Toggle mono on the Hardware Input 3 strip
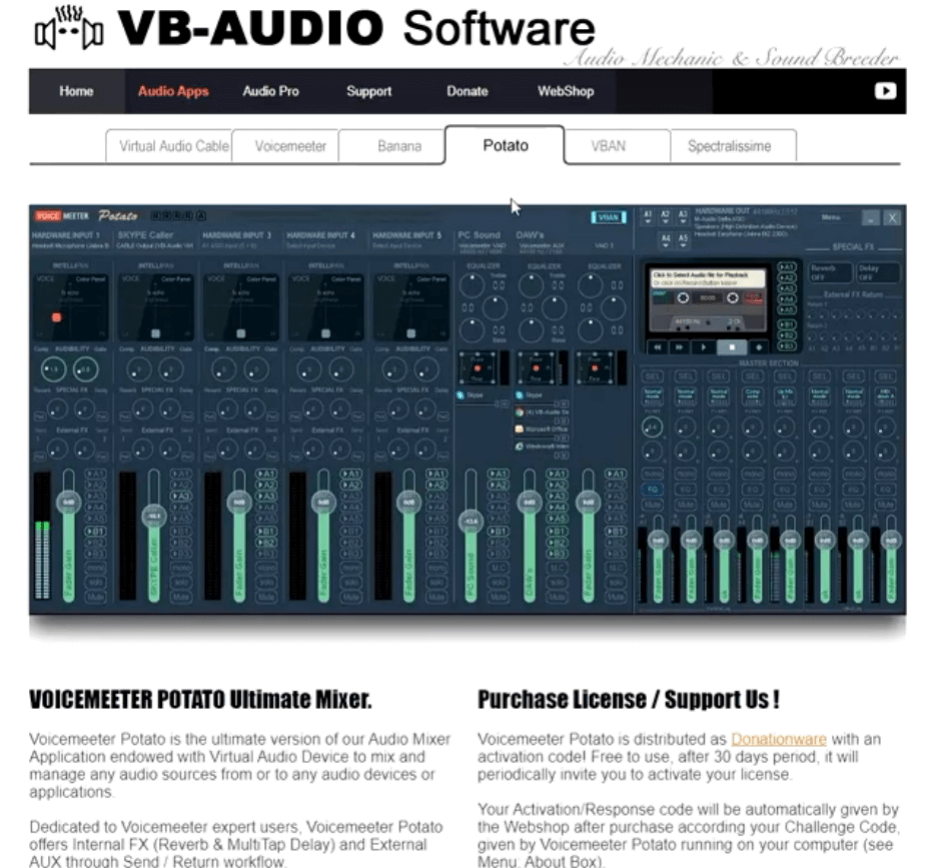The width and height of the screenshot is (936, 868). point(266,568)
